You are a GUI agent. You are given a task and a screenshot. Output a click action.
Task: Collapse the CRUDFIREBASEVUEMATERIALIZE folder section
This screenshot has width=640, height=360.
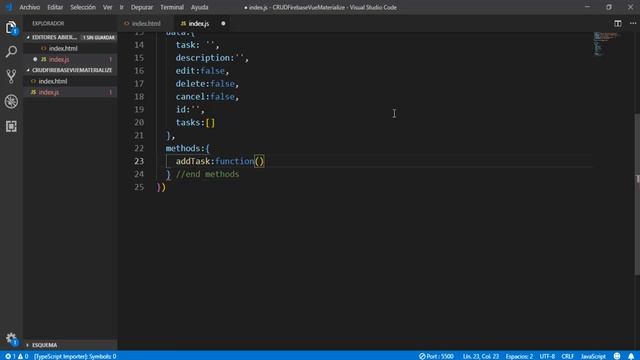click(x=70, y=70)
